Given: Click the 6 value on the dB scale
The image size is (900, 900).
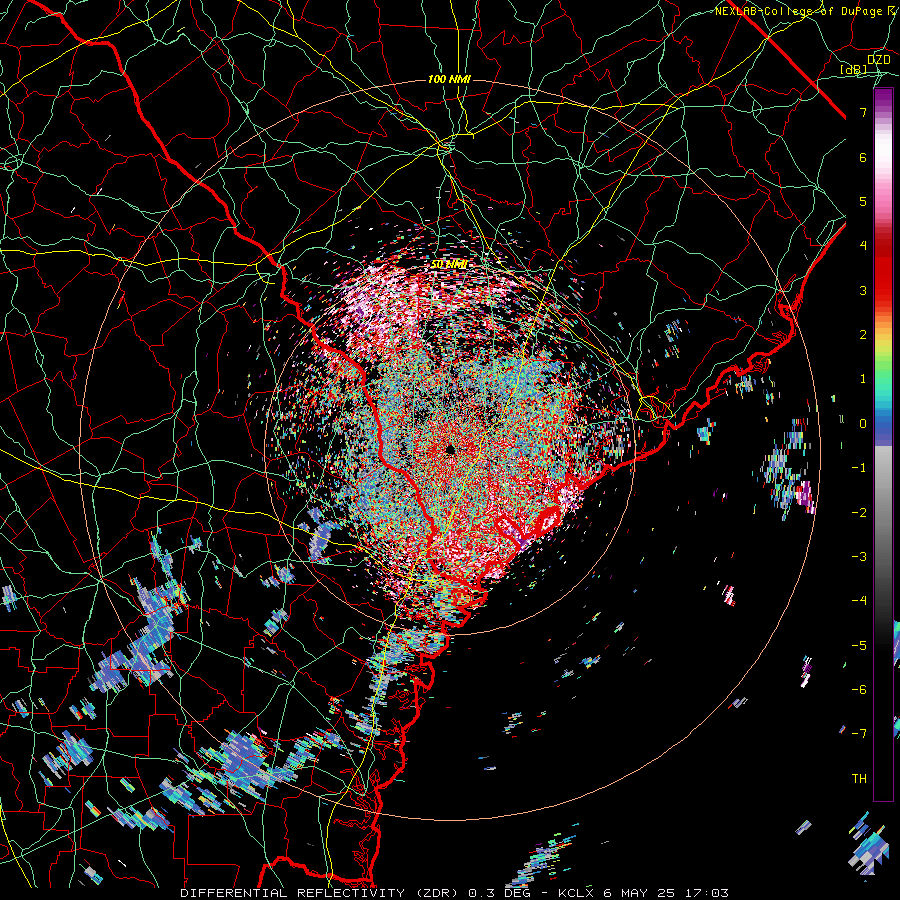Looking at the screenshot, I should point(863,157).
